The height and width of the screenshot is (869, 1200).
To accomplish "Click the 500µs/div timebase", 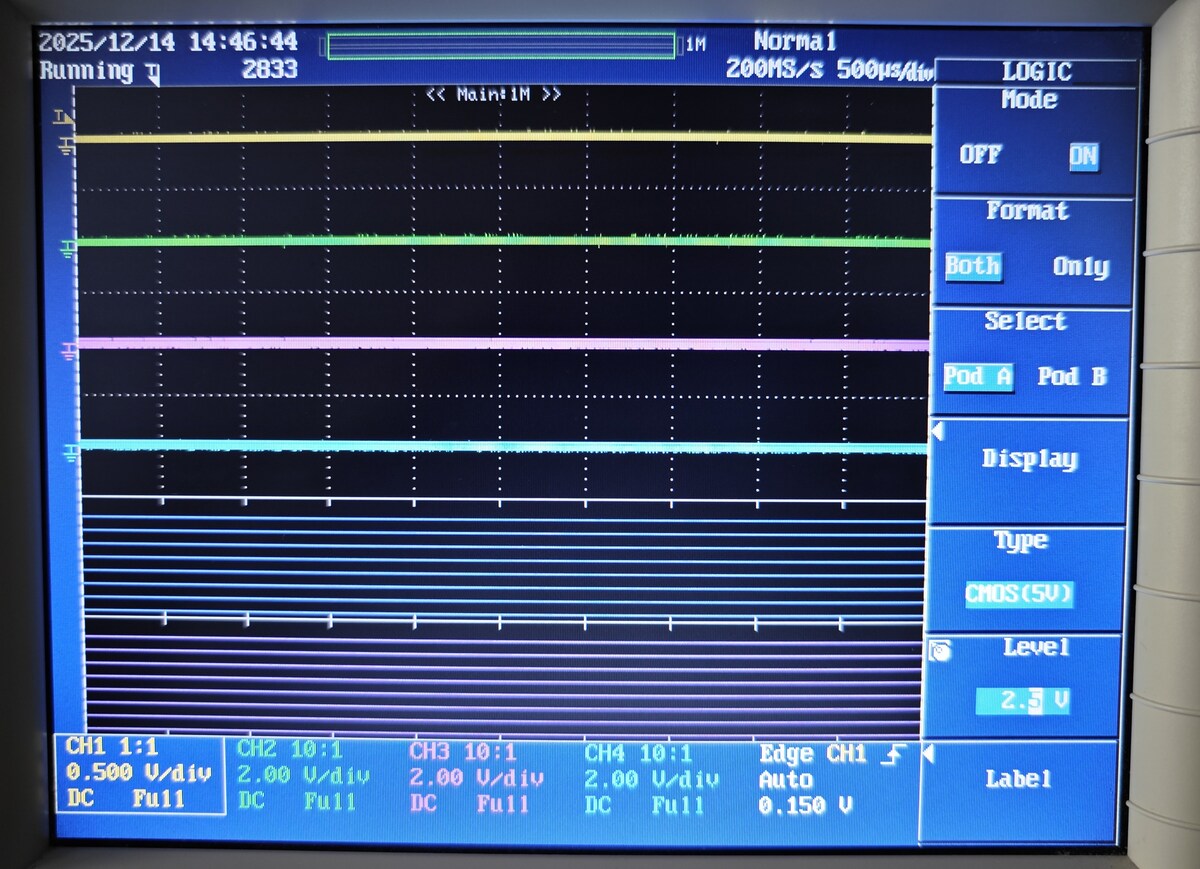I will [887, 71].
